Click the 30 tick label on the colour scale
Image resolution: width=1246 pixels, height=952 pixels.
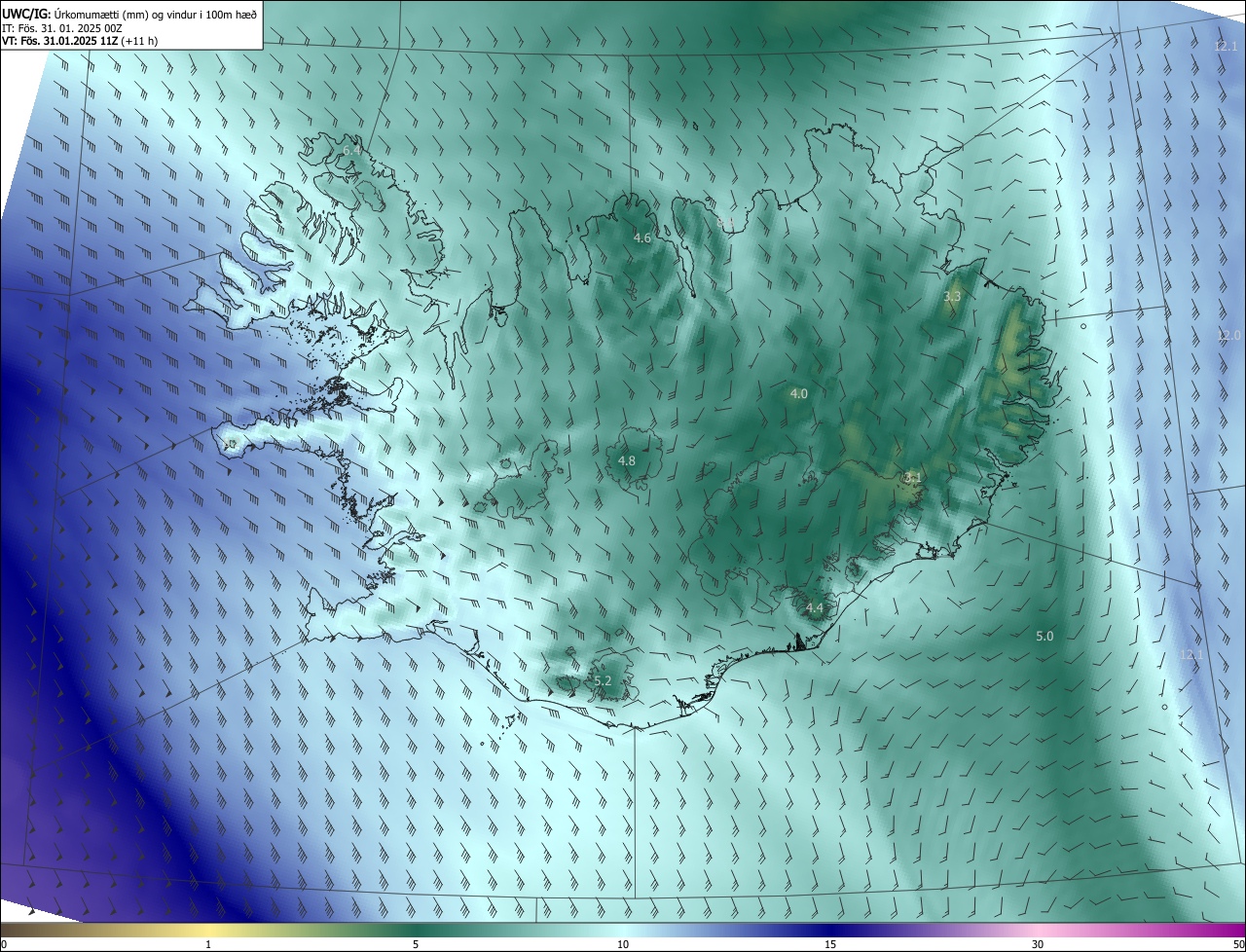(1038, 944)
